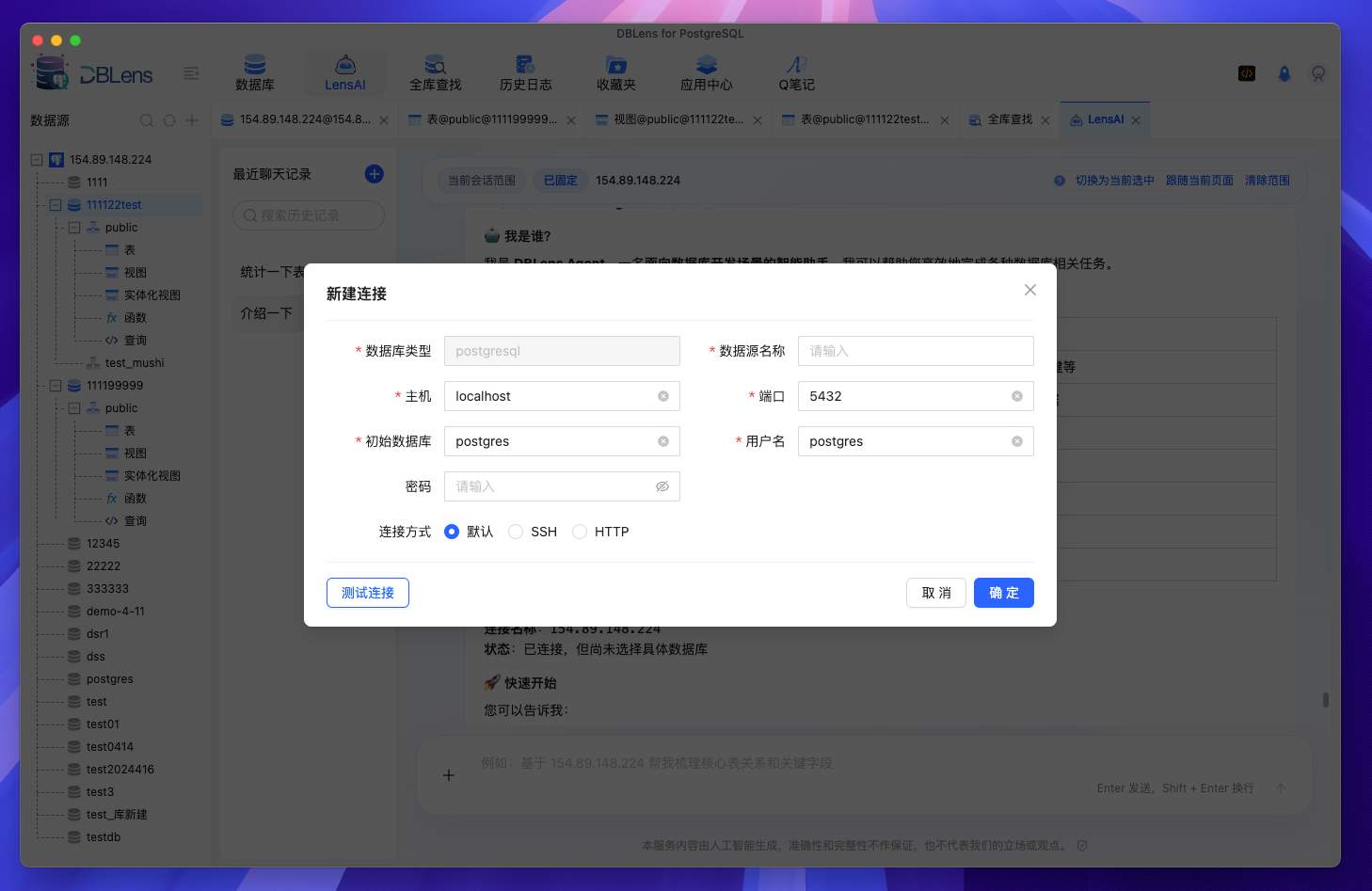The image size is (1372, 891).
Task: Collapse public schema under 111122test
Action: point(74,228)
